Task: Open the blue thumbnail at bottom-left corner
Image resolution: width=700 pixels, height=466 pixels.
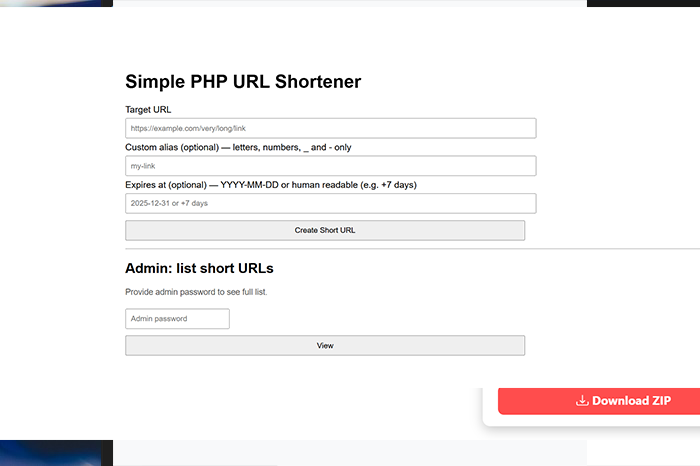Action: coord(55,452)
